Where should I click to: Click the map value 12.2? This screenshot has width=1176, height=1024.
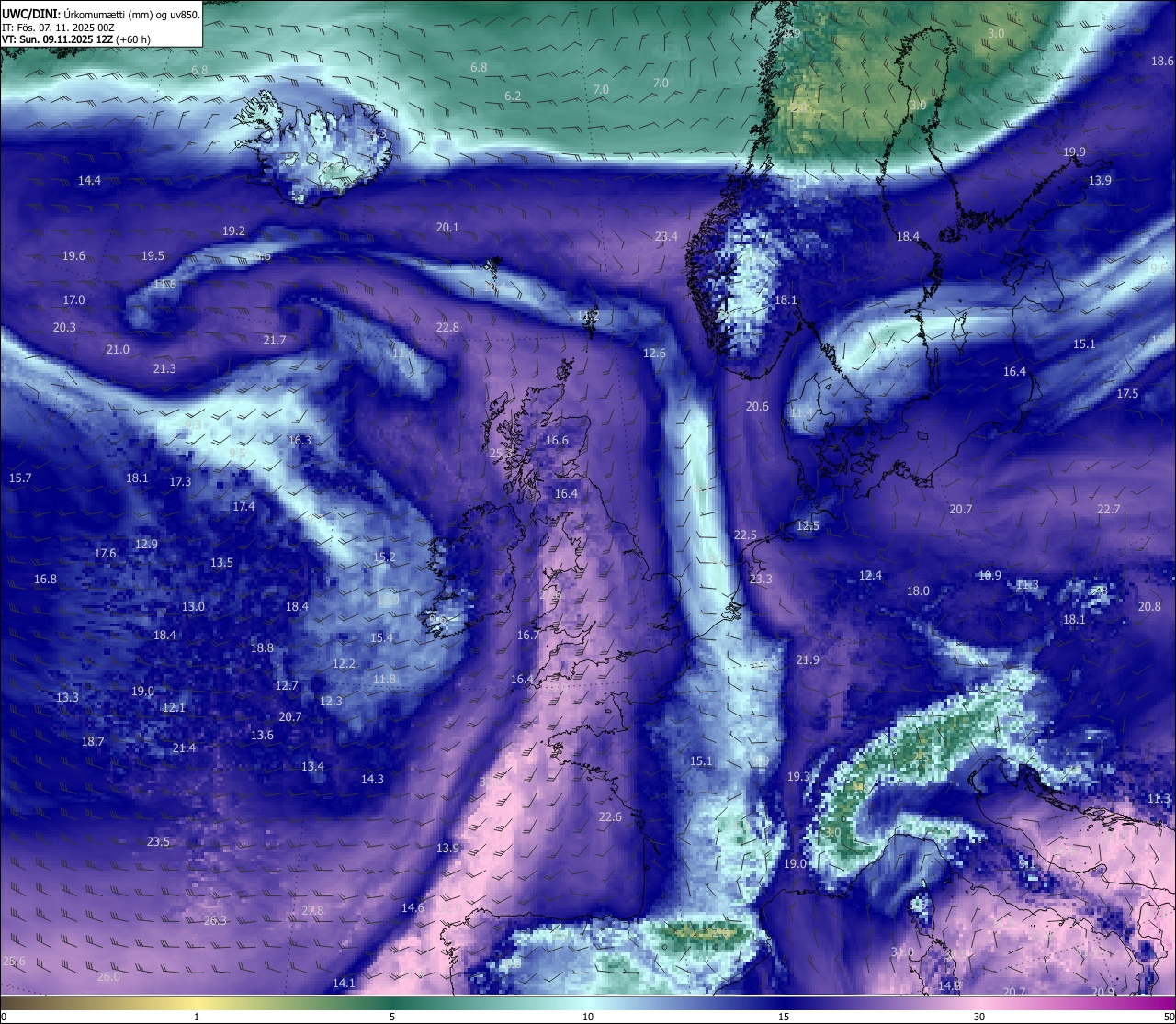344,664
